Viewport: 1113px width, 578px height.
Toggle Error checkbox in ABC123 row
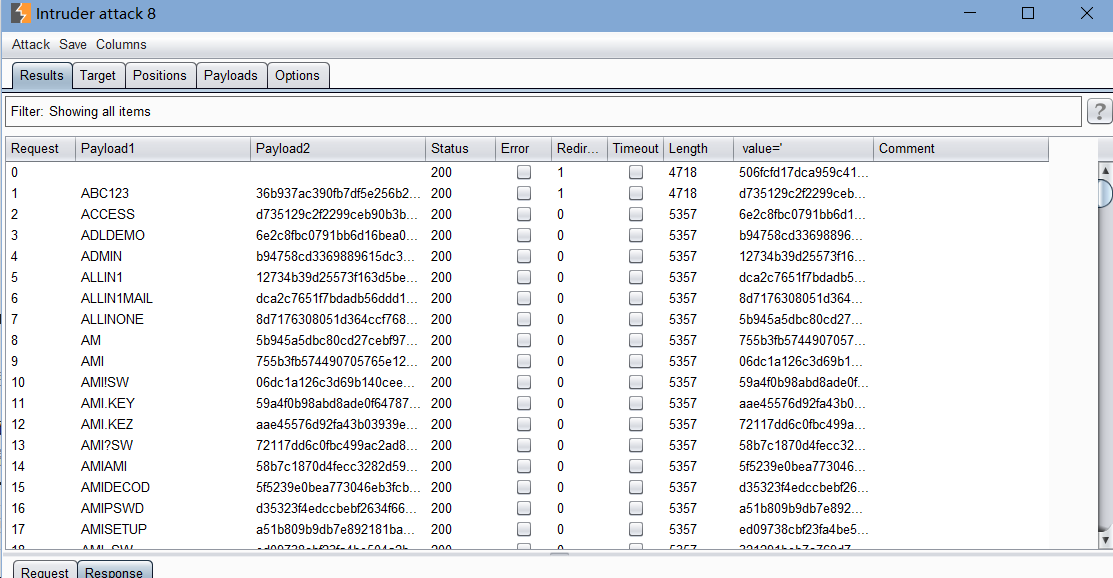click(x=524, y=193)
